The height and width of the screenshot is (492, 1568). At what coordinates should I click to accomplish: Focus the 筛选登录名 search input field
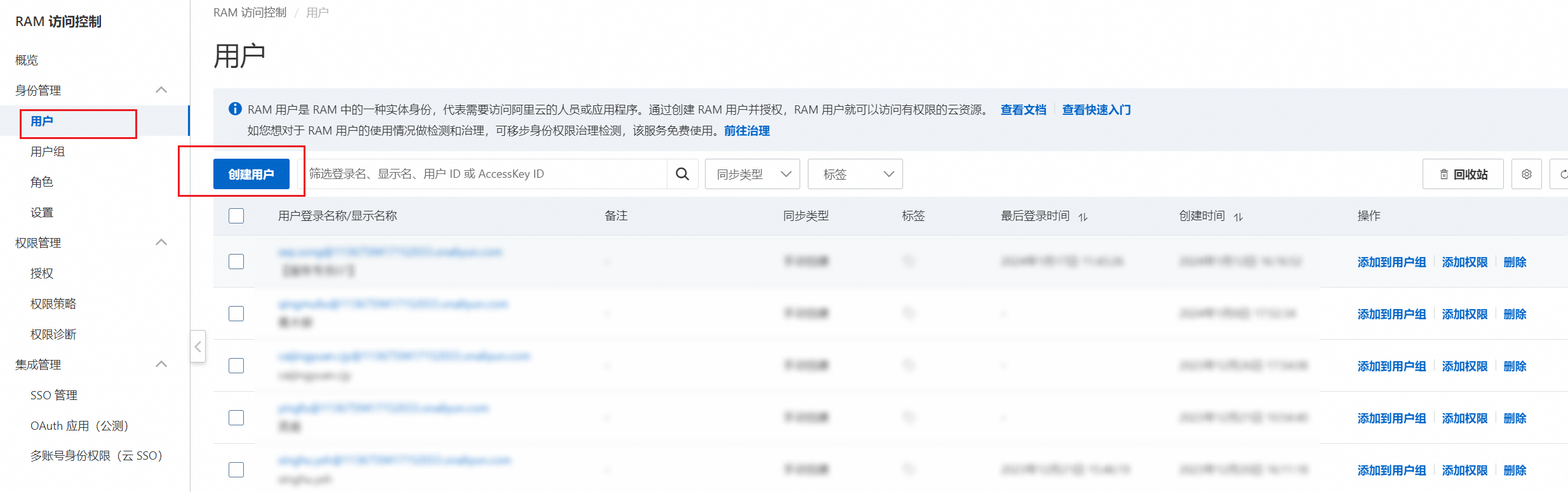(x=483, y=174)
